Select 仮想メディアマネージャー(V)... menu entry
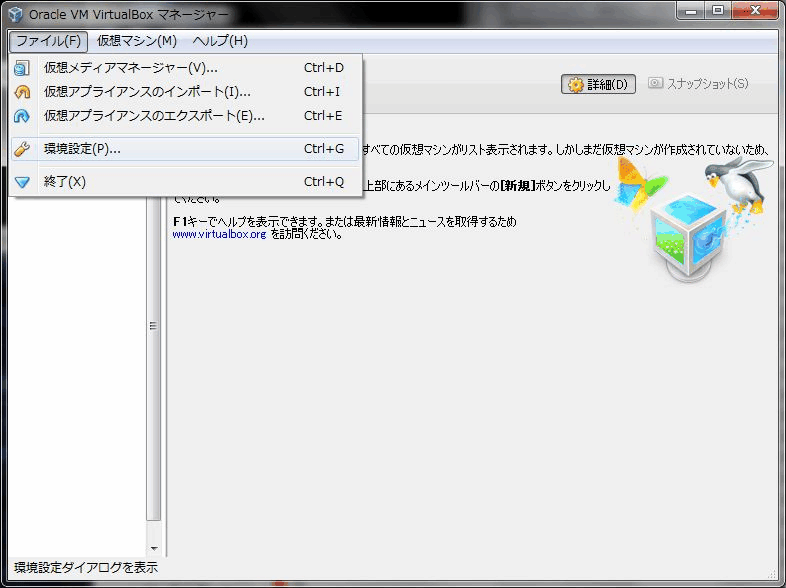The height and width of the screenshot is (588, 786). click(x=185, y=68)
